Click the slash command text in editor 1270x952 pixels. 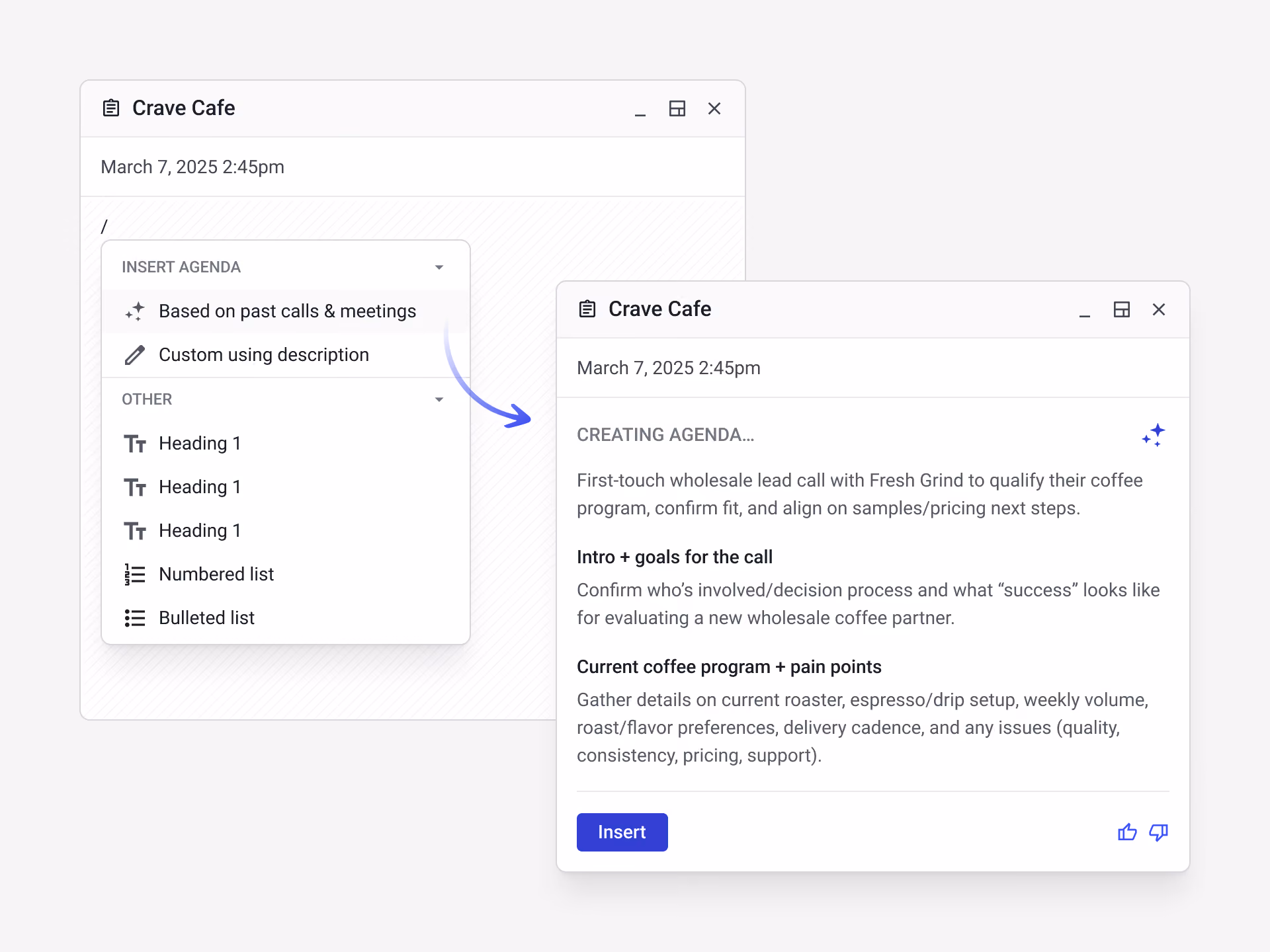[104, 227]
